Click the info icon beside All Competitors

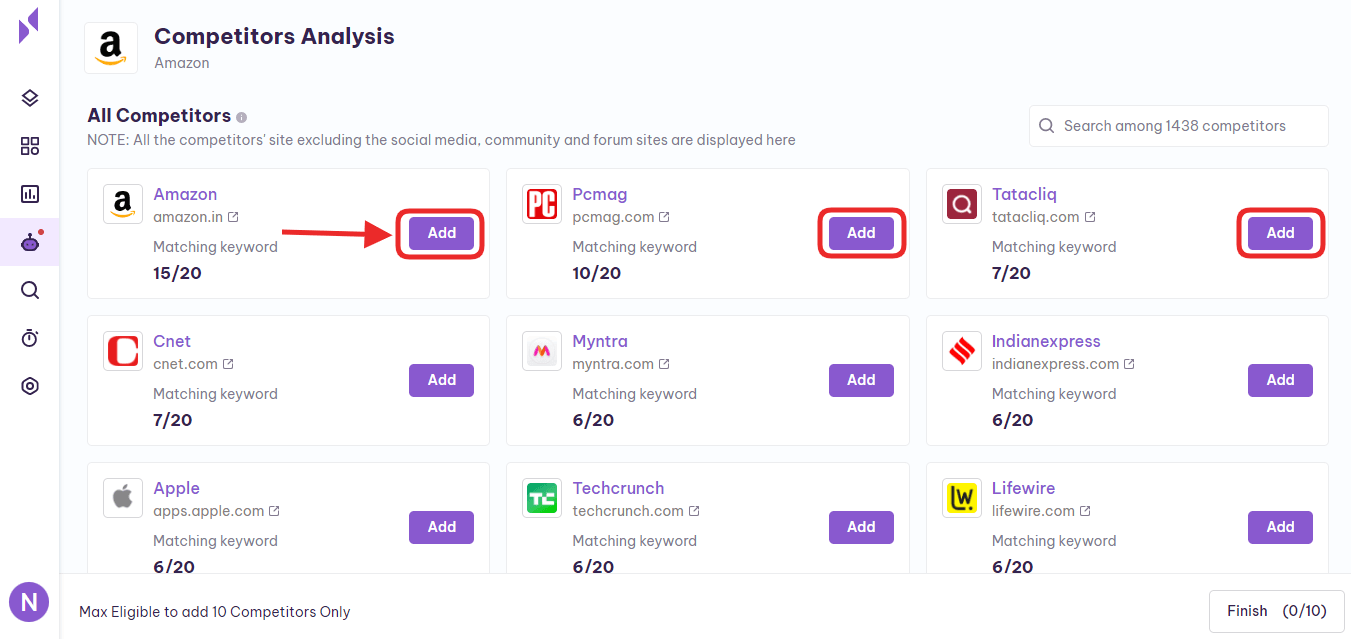point(242,117)
